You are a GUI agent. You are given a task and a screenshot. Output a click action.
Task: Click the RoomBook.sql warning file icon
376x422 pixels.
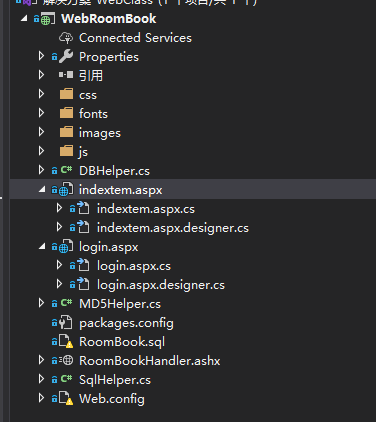(66, 342)
